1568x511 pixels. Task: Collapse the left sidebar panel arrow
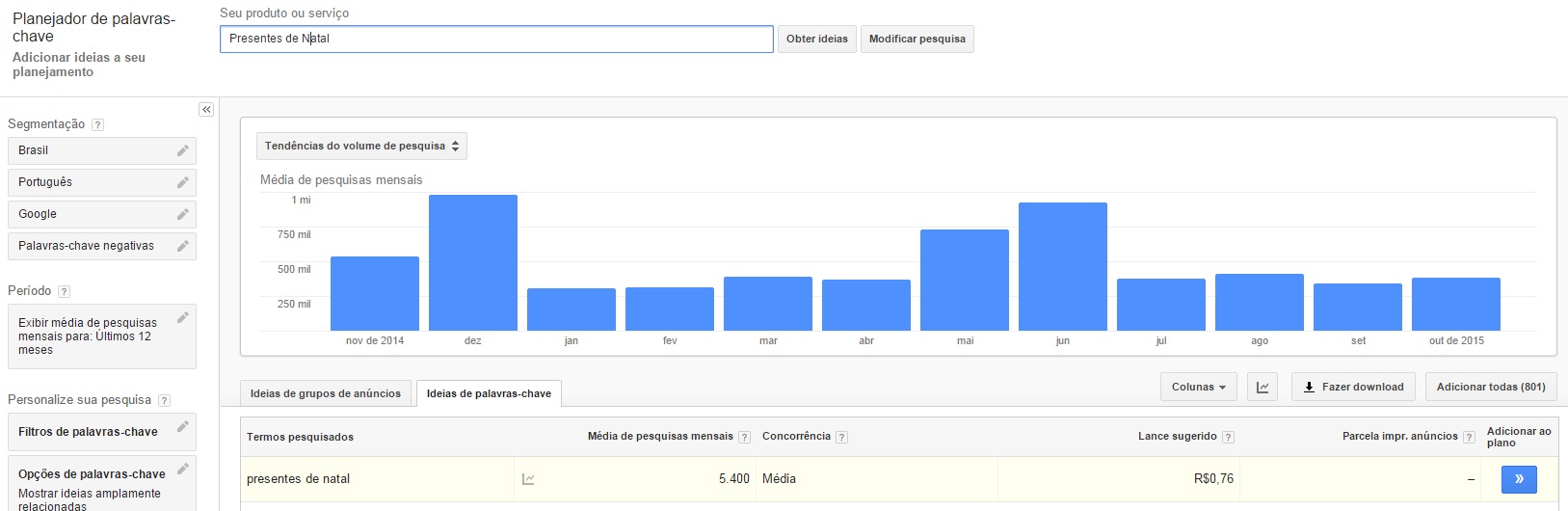tap(206, 110)
